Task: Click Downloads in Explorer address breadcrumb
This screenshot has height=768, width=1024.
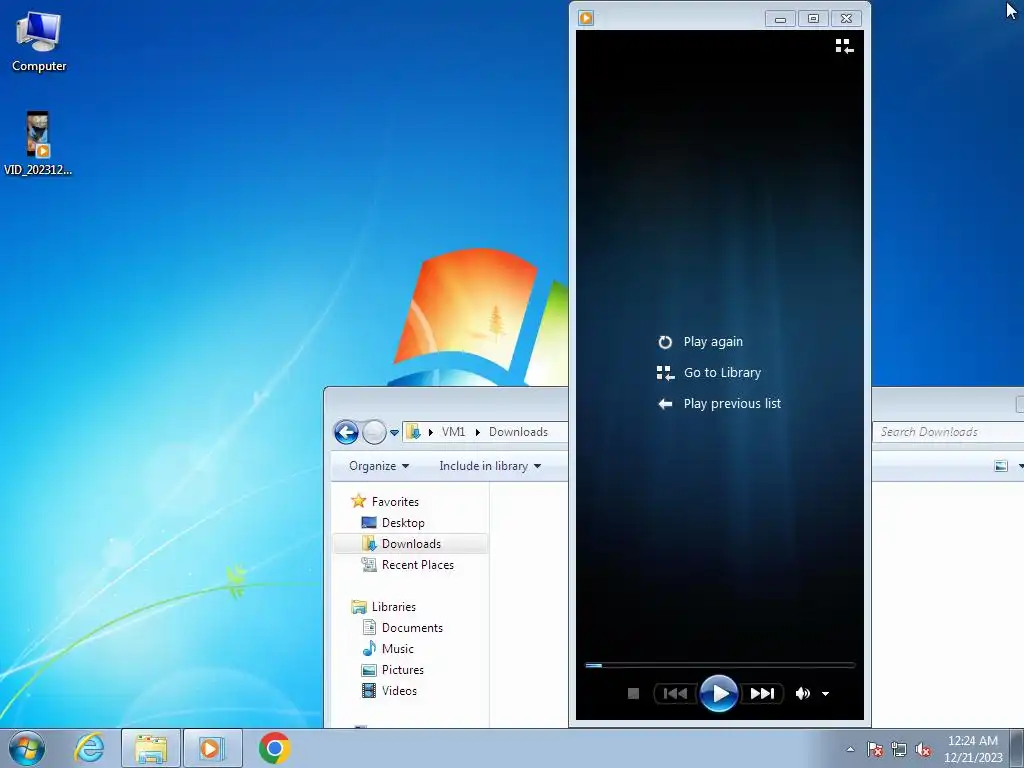Action: [519, 432]
